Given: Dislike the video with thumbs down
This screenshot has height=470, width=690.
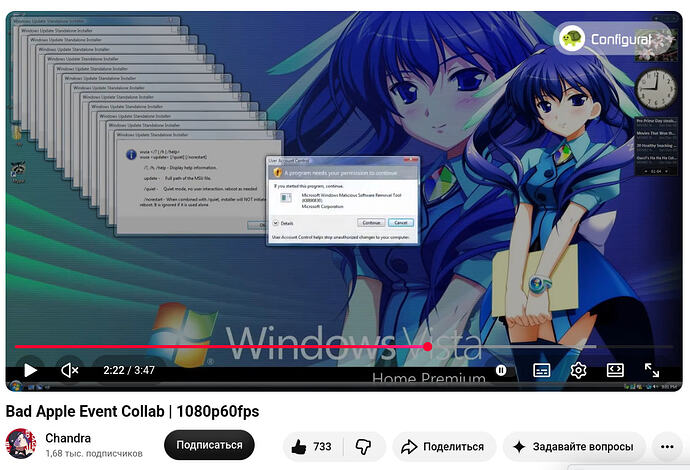Looking at the screenshot, I should tap(363, 447).
